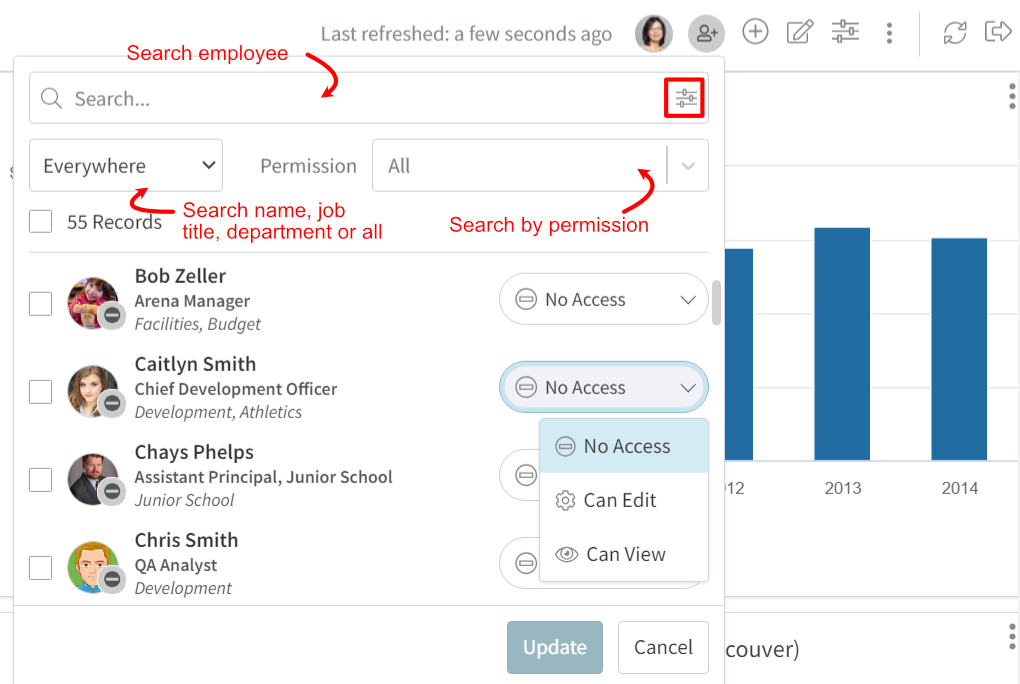Click Chris Smith's avatar
The image size is (1020, 684).
pos(93,567)
